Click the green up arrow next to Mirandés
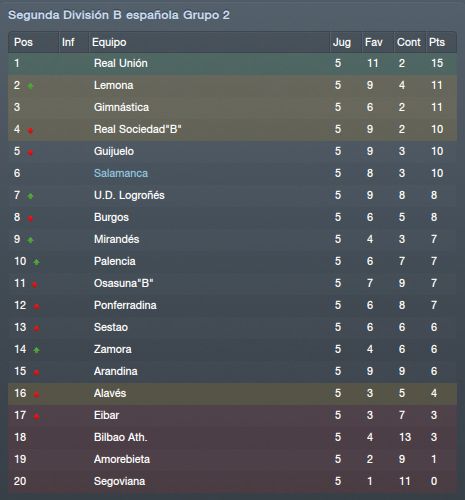 click(30, 240)
